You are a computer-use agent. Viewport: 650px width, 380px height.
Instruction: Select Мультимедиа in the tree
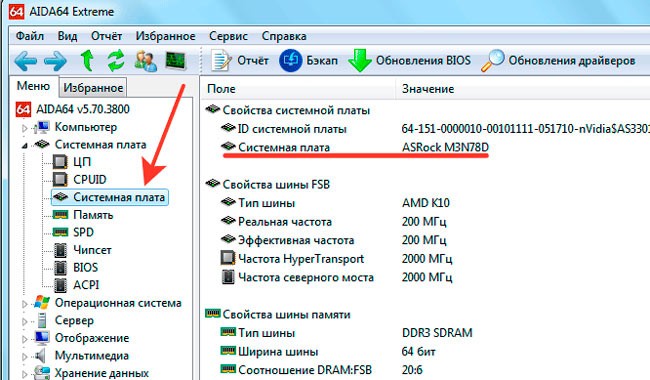tap(92, 355)
